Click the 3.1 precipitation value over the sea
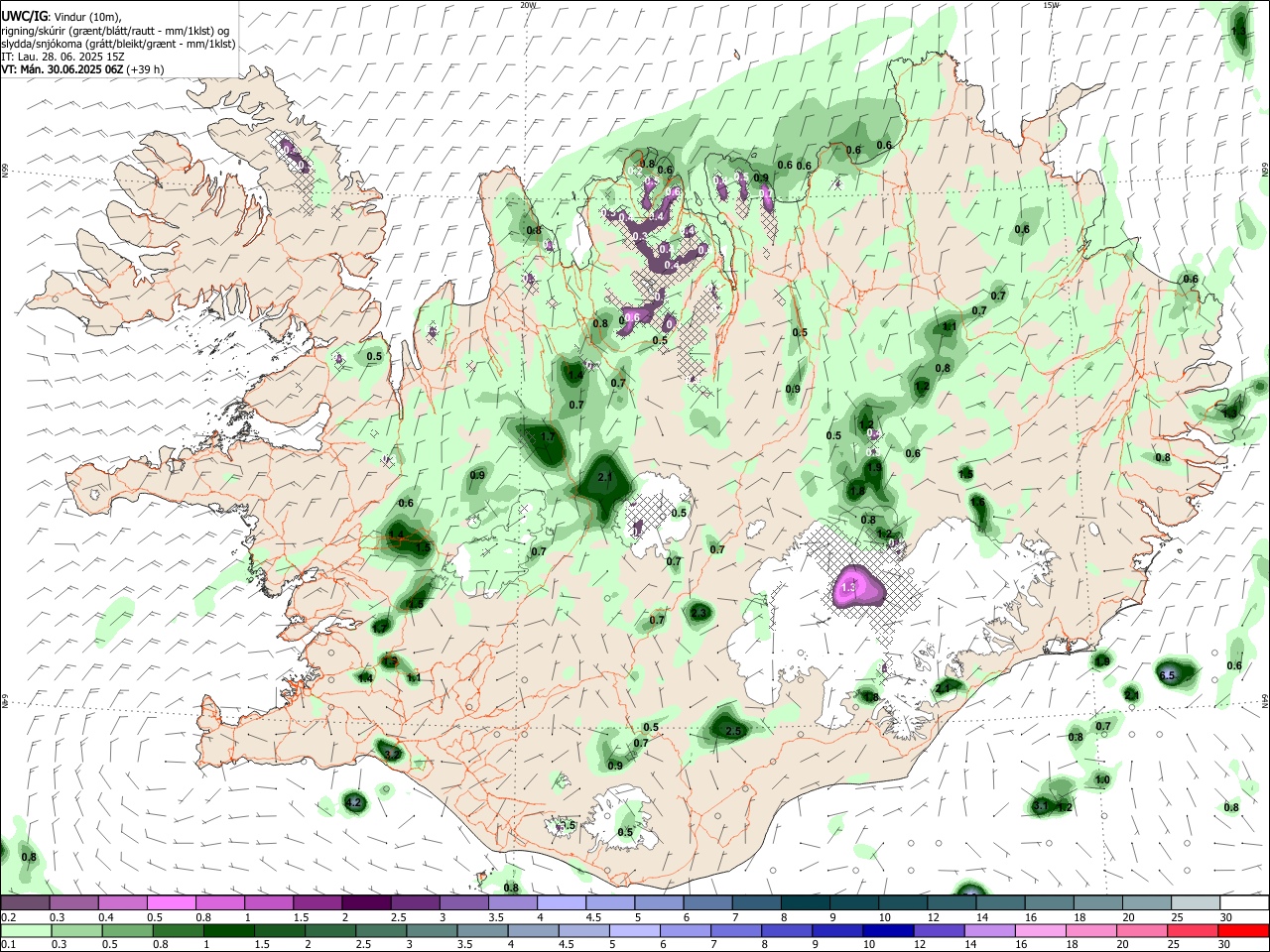The height and width of the screenshot is (952, 1270). point(1040,806)
